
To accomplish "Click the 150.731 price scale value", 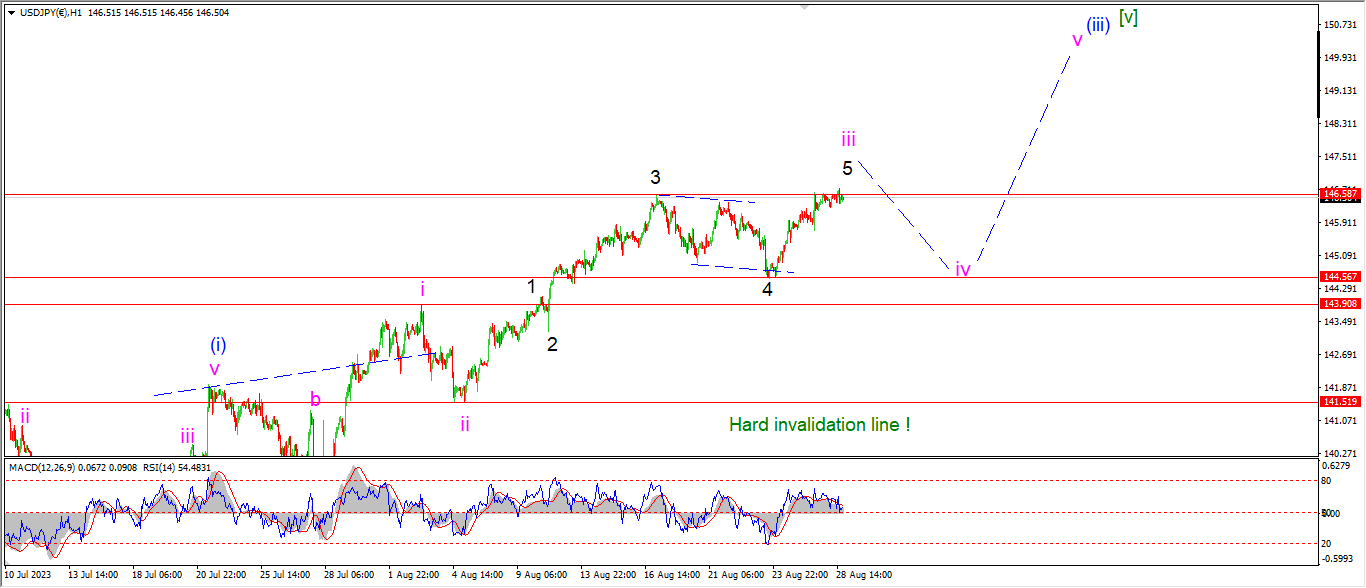I will pos(1339,24).
